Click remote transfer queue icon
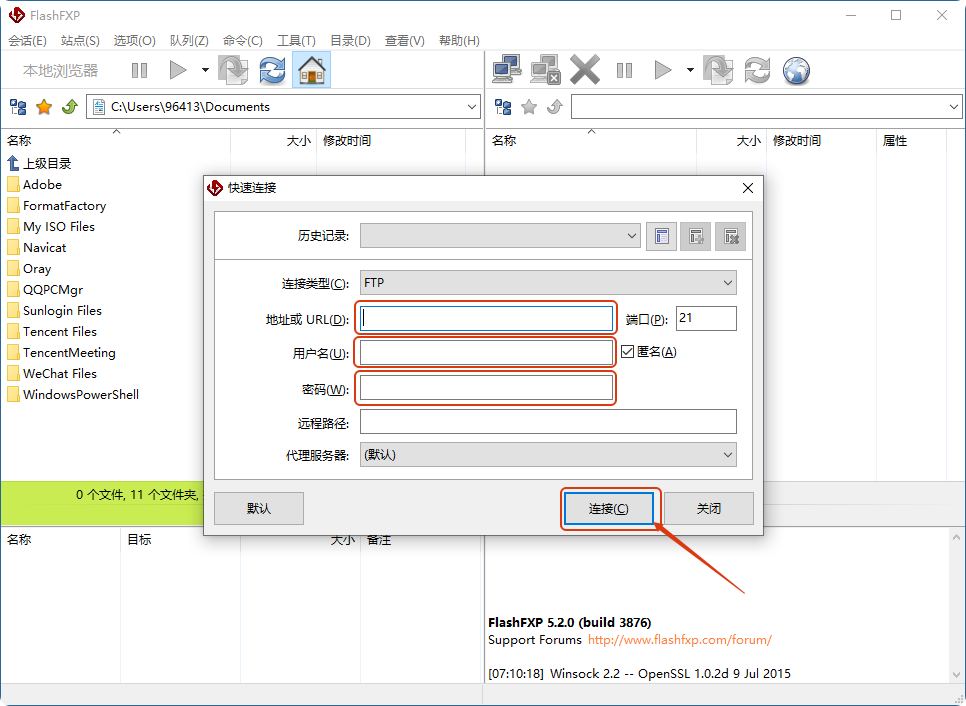This screenshot has height=706, width=966. click(x=718, y=70)
